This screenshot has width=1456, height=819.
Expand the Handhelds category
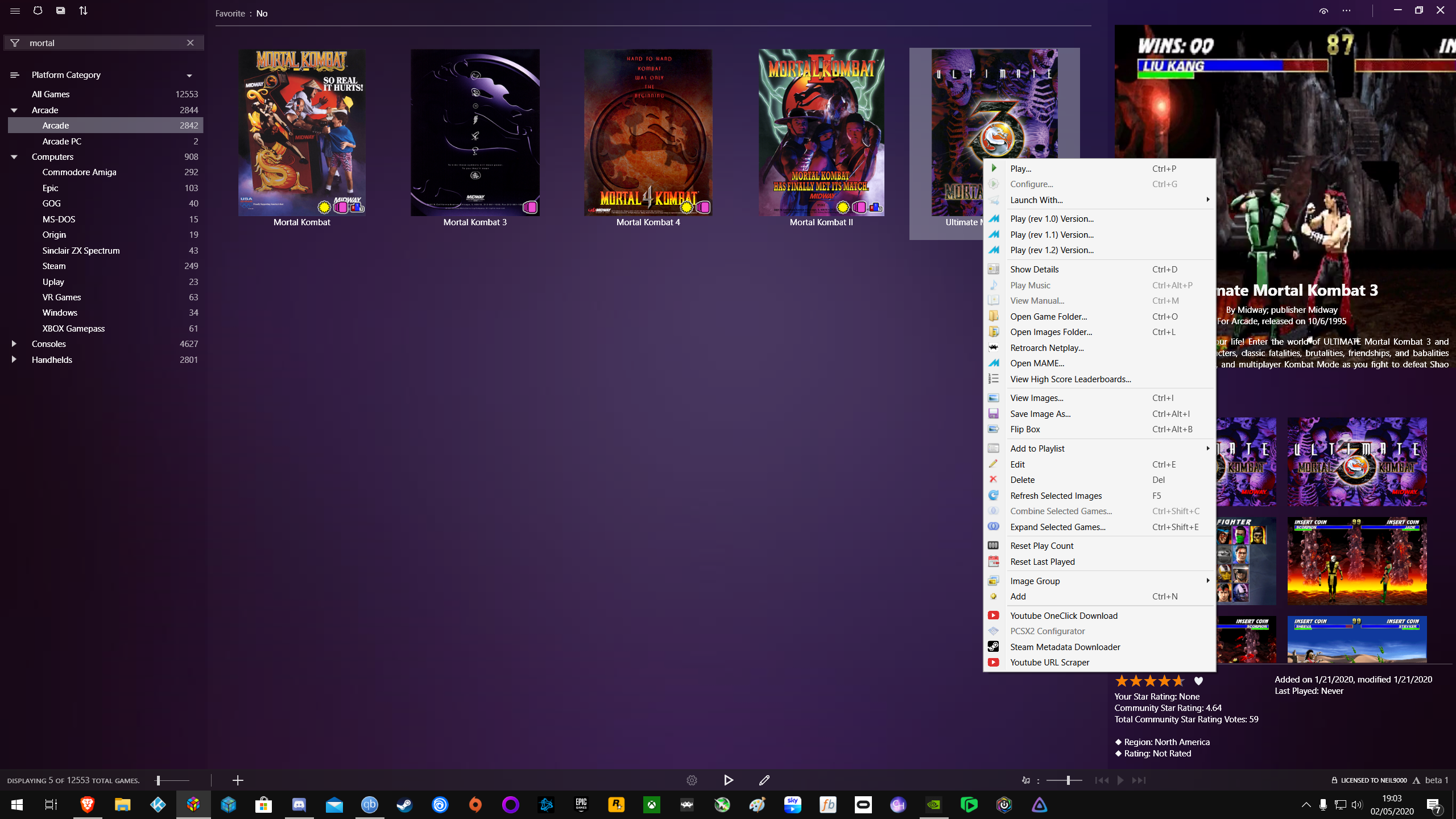(14, 360)
